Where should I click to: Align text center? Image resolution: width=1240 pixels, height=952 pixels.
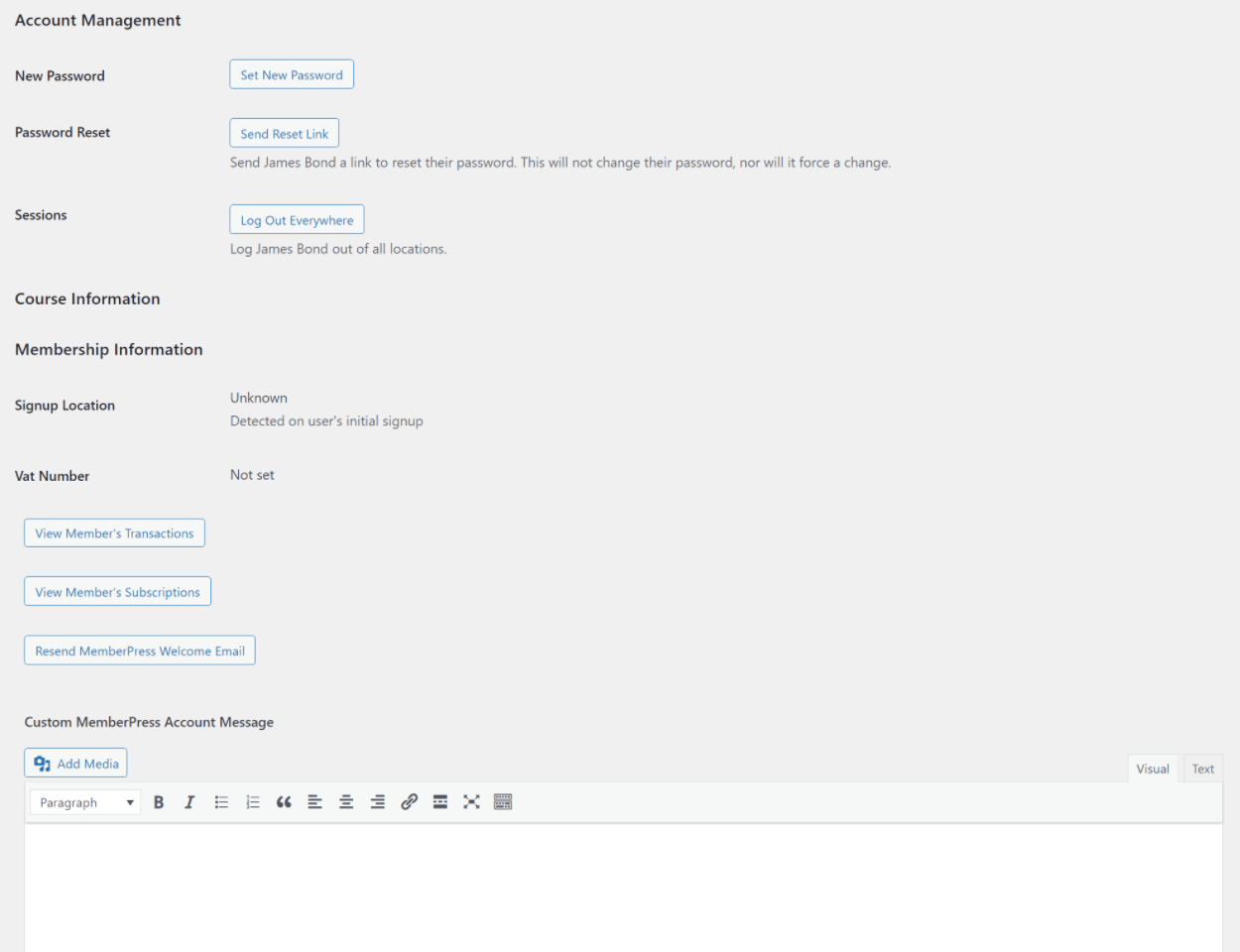(x=346, y=802)
